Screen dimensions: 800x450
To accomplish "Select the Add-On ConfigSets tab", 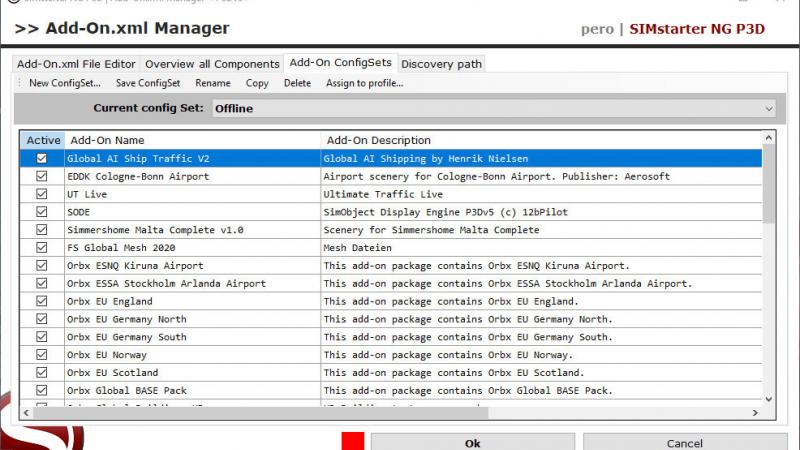I will (340, 62).
